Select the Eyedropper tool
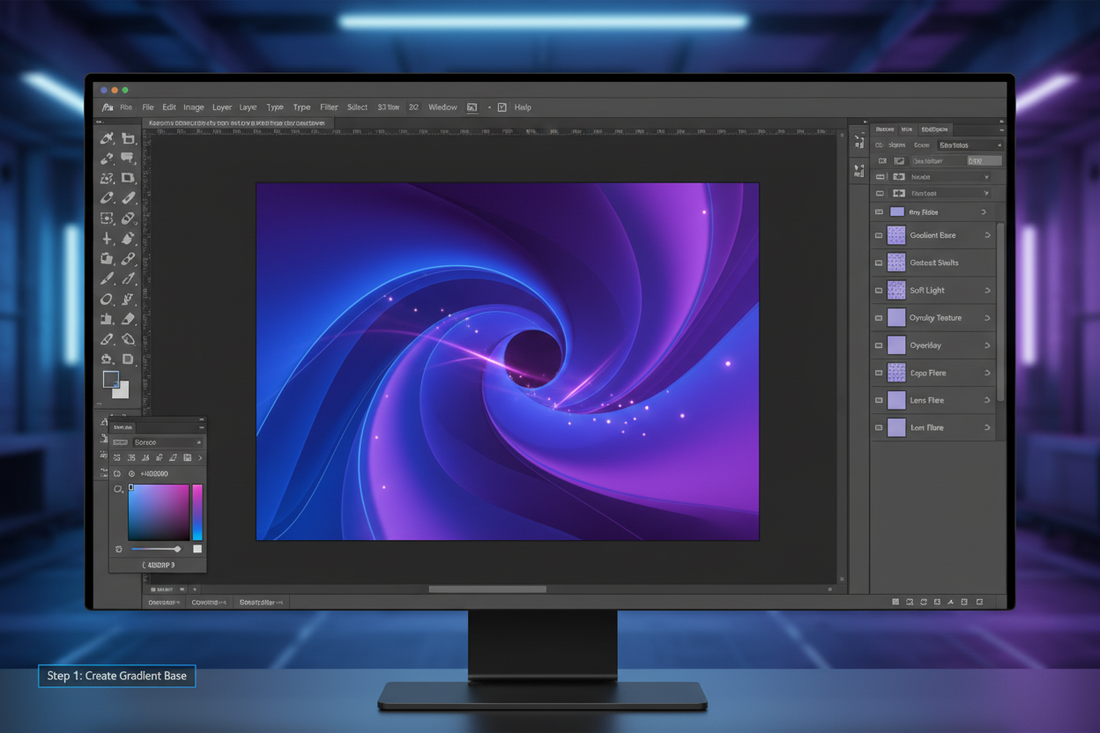Viewport: 1100px width, 733px height. tap(107, 197)
